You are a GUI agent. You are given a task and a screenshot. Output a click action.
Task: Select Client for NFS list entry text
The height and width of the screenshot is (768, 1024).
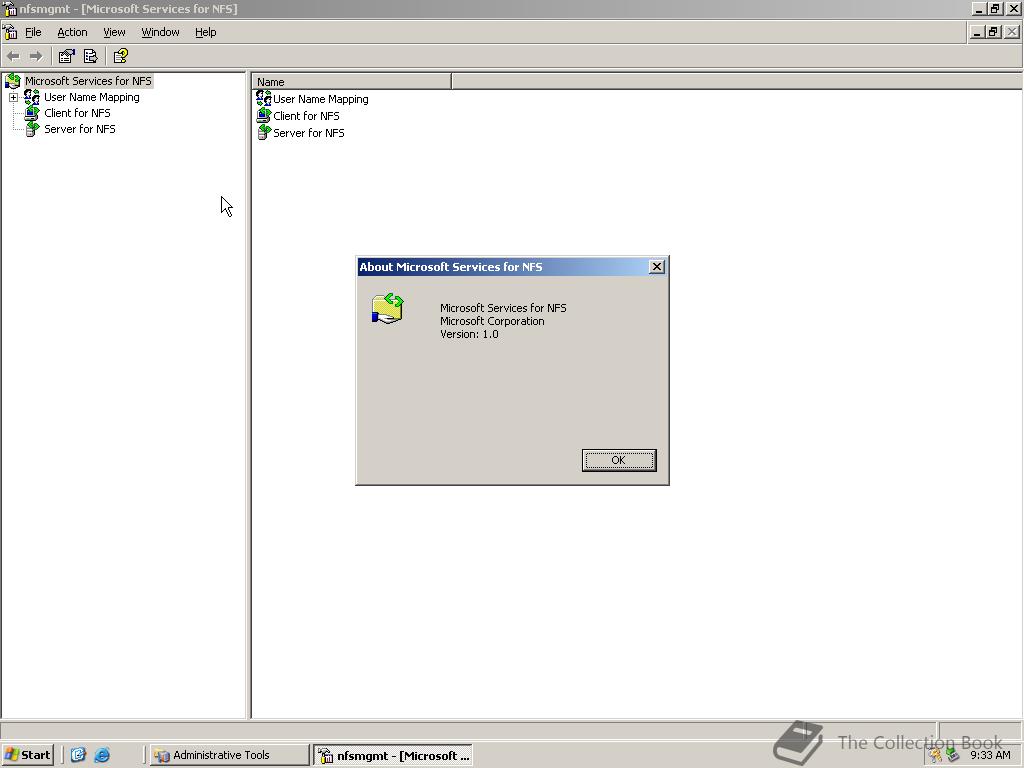point(306,116)
